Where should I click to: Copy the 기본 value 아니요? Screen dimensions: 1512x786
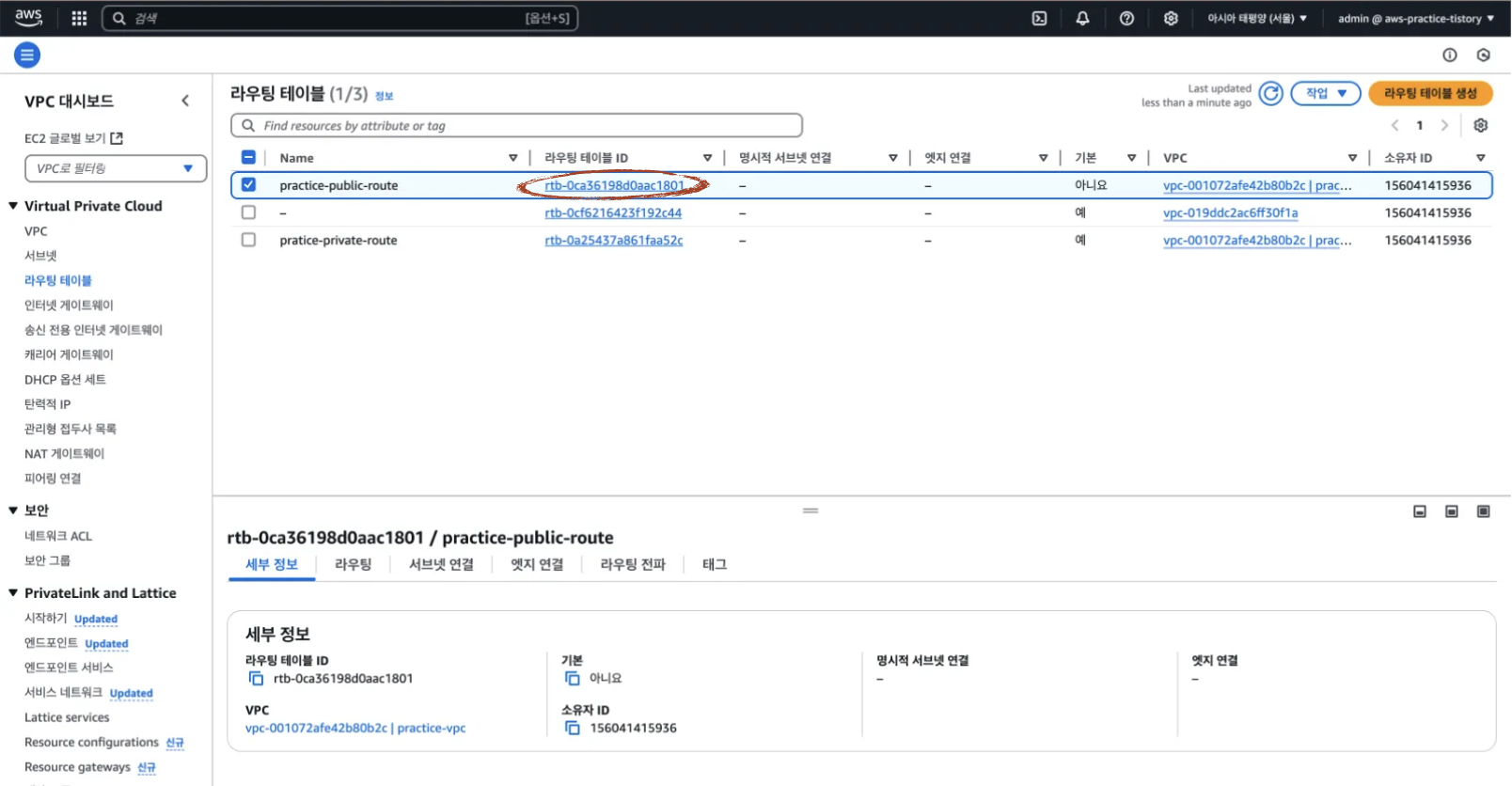572,678
